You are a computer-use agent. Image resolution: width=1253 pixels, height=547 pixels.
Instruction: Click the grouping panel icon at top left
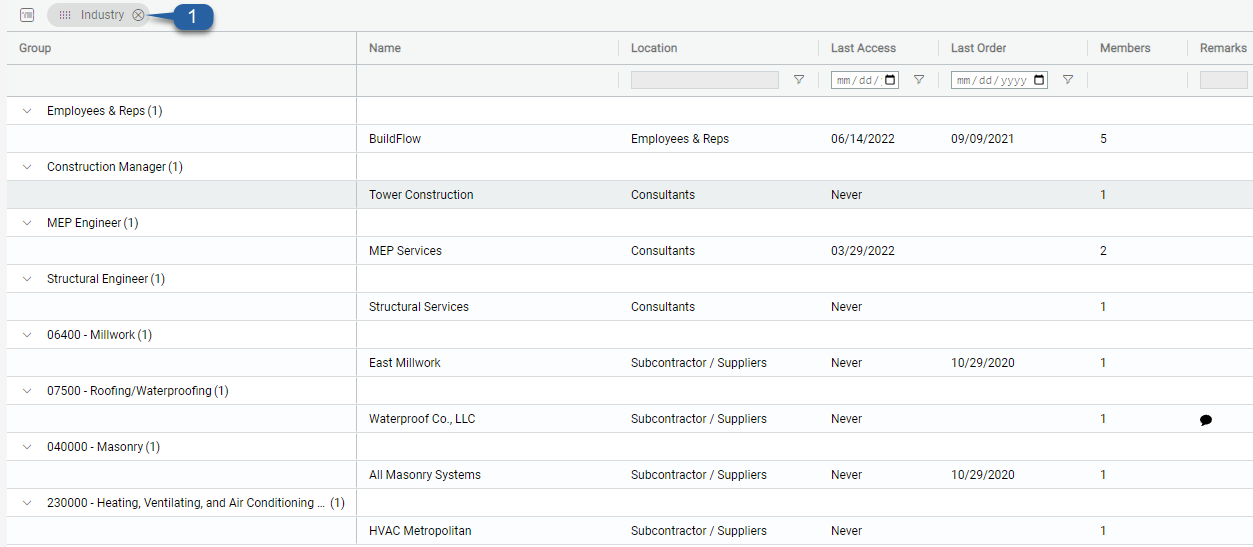pyautogui.click(x=27, y=15)
